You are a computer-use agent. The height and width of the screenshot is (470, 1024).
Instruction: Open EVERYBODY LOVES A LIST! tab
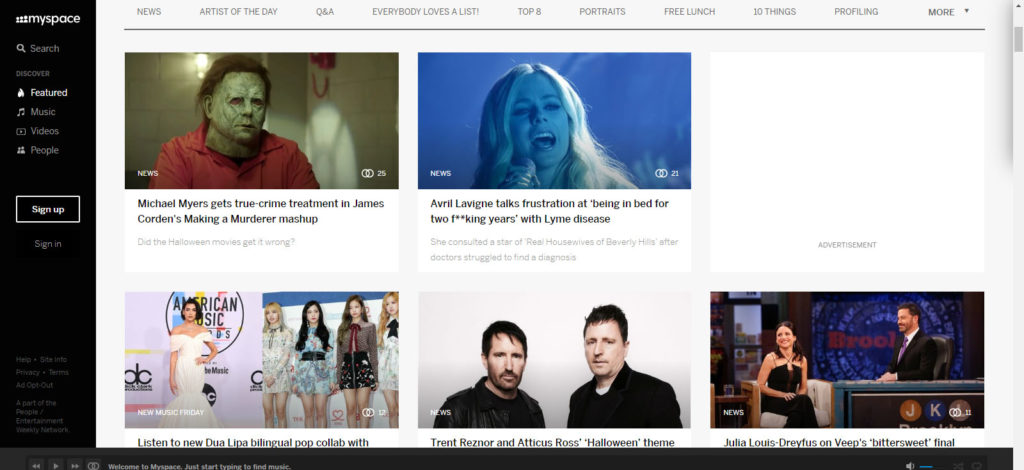point(425,12)
